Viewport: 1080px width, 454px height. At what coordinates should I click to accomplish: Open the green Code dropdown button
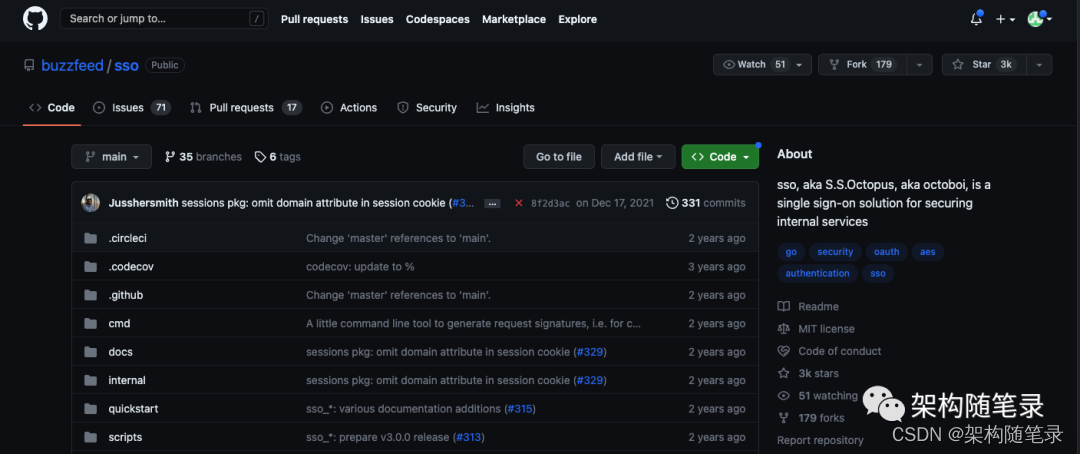point(720,156)
